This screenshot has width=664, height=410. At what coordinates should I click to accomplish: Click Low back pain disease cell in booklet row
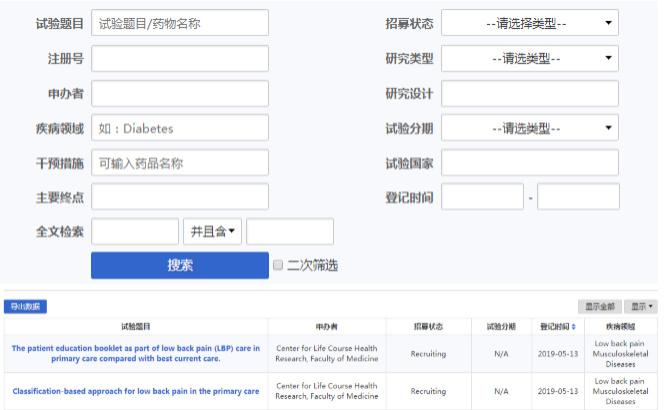620,354
